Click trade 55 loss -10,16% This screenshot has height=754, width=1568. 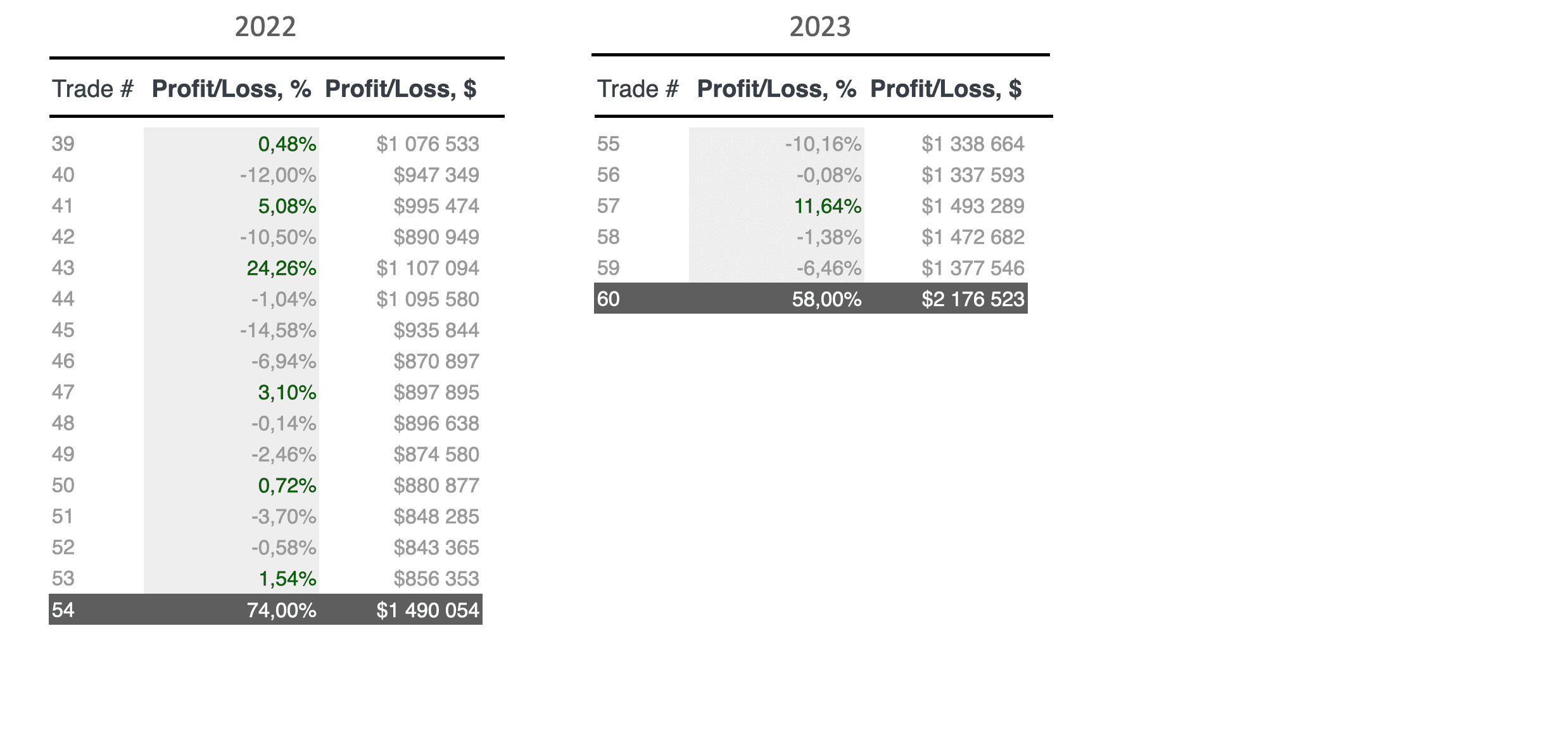pyautogui.click(x=823, y=144)
